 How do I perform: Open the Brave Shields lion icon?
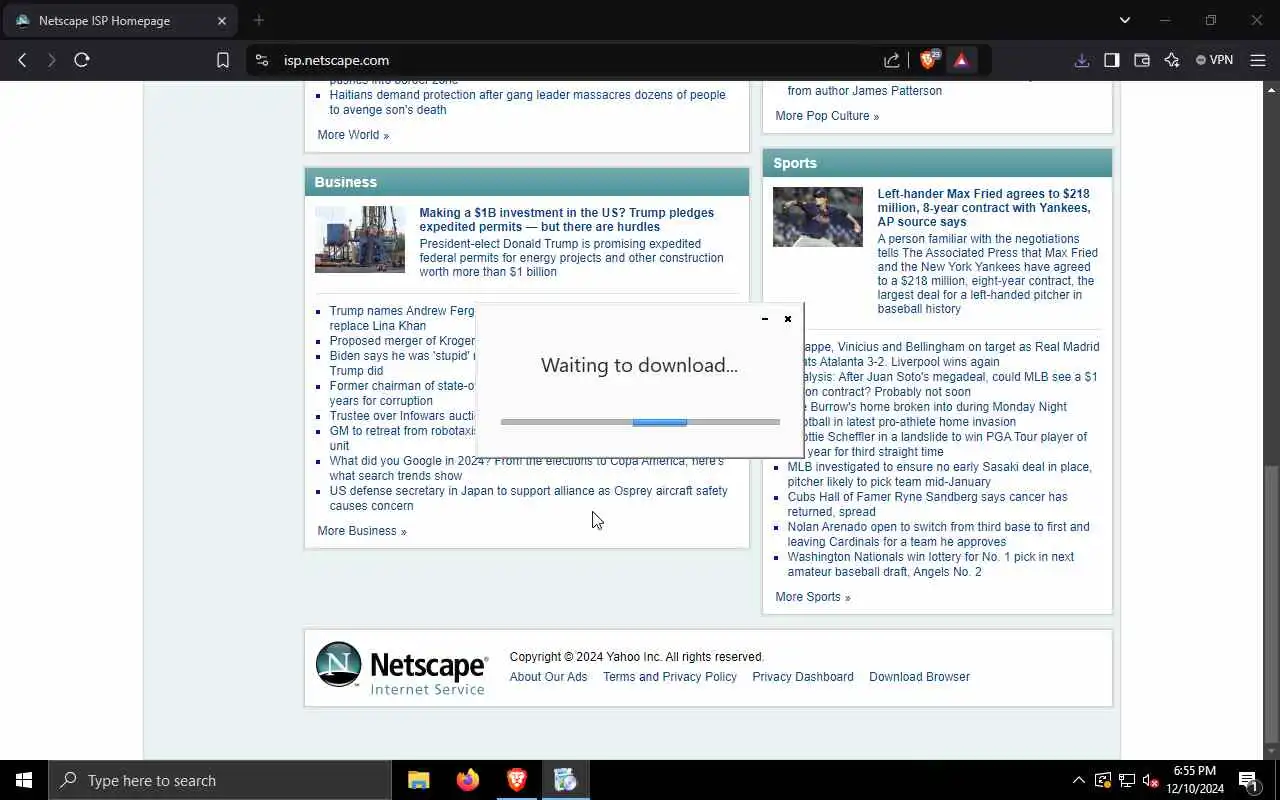[x=928, y=60]
